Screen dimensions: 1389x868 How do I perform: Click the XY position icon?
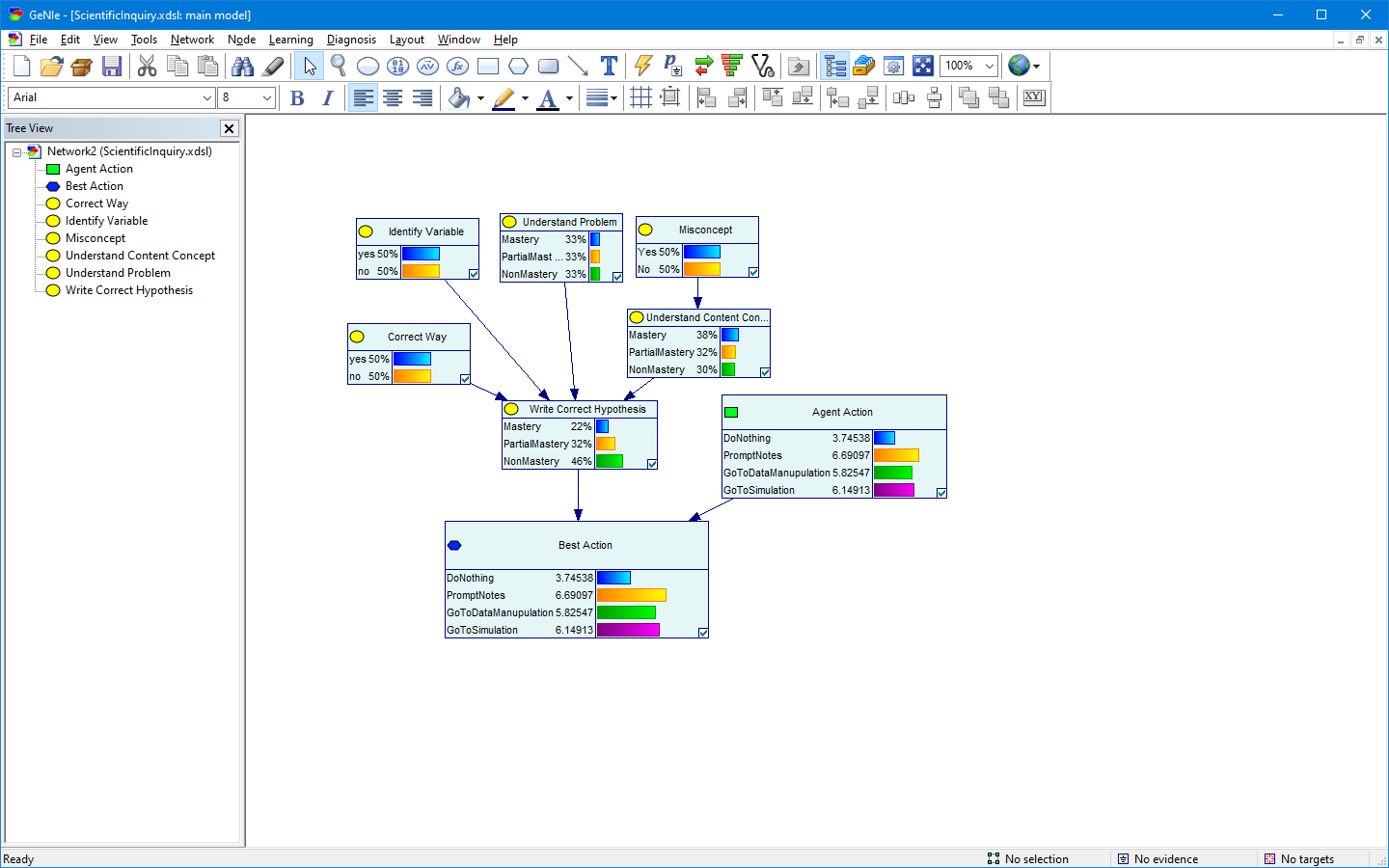[1034, 97]
